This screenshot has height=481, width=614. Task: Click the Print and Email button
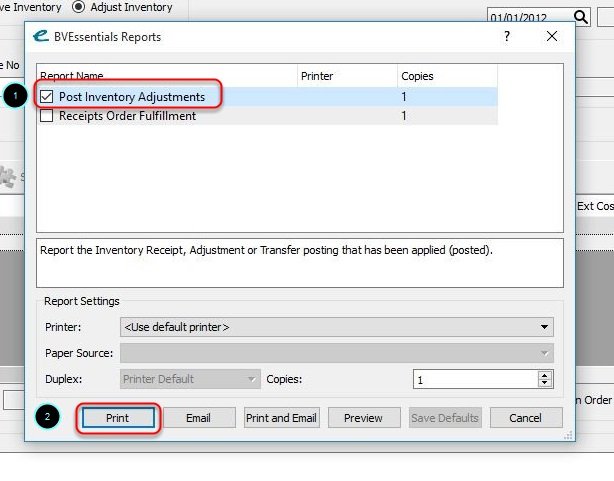282,418
